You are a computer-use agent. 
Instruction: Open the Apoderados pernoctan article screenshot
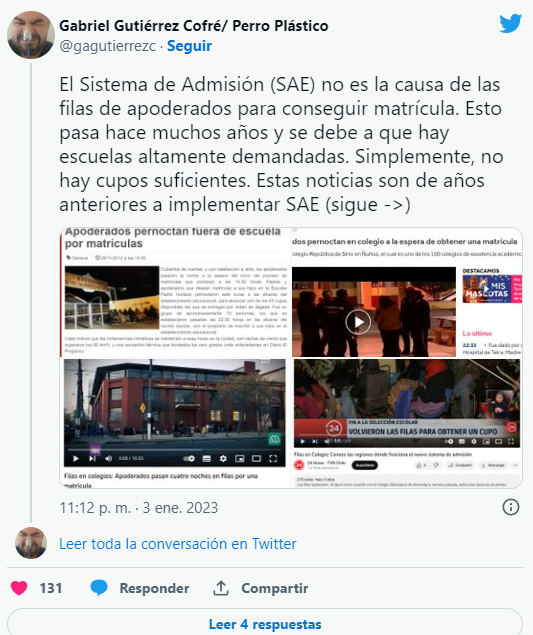click(175, 292)
